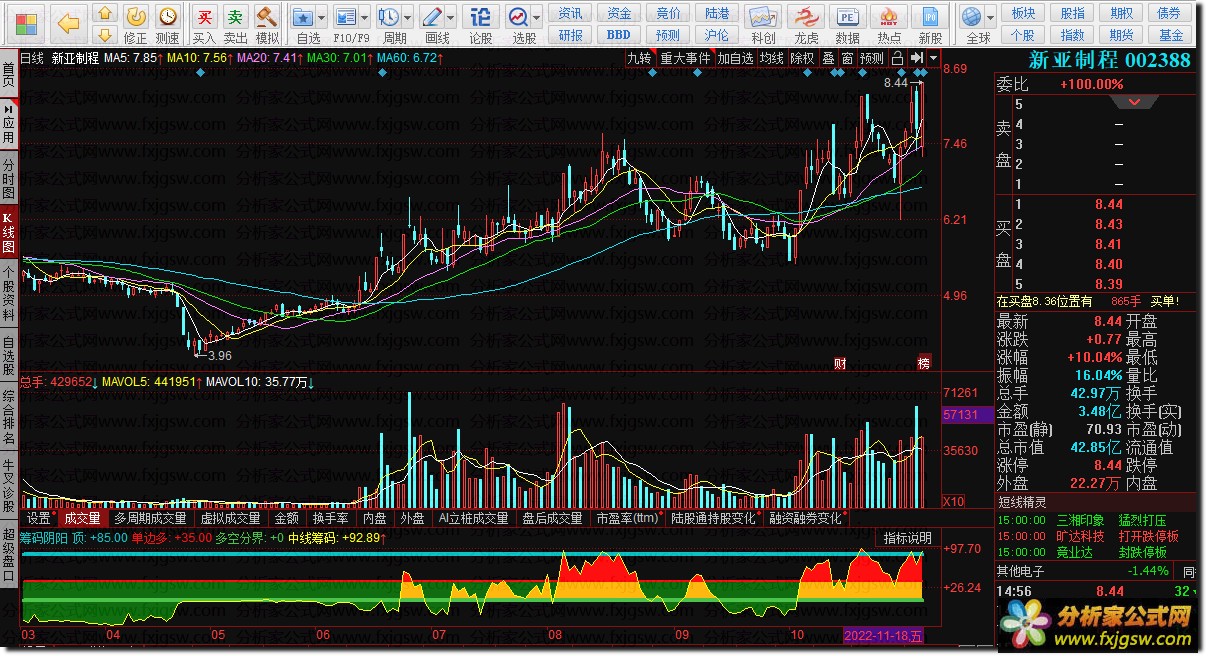
Task: Open the BBD button
Action: click(x=619, y=35)
